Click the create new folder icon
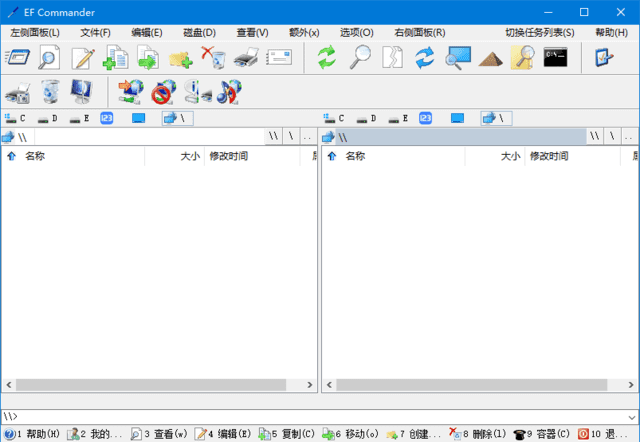640x442 pixels. click(x=180, y=60)
